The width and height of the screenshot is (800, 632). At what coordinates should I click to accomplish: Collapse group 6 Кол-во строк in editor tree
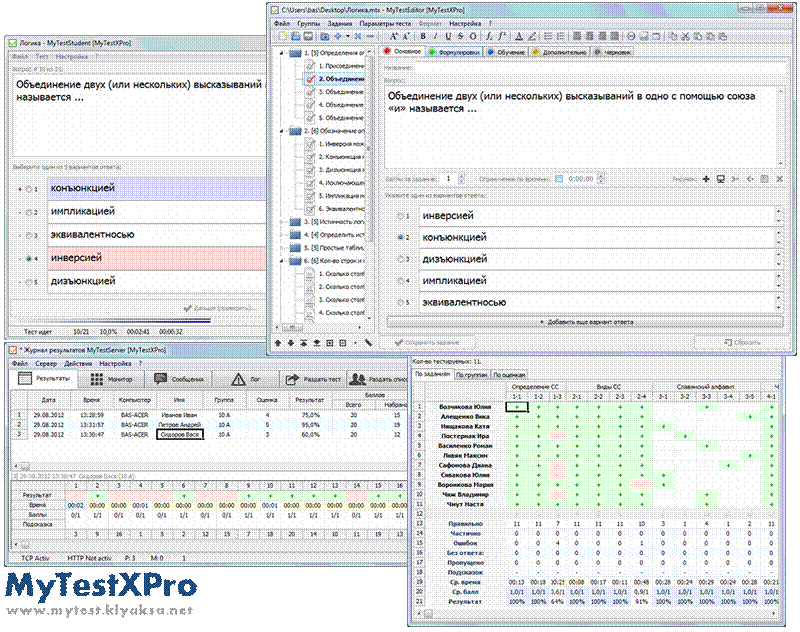pos(282,261)
